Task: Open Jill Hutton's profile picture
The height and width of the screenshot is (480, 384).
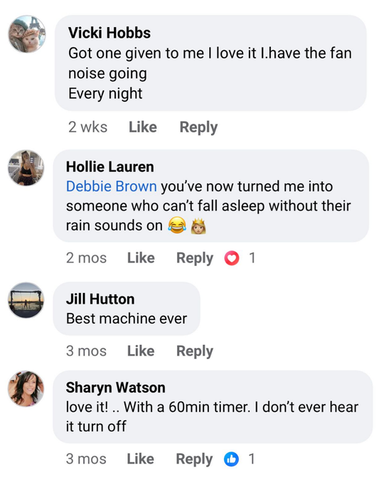Action: click(26, 300)
